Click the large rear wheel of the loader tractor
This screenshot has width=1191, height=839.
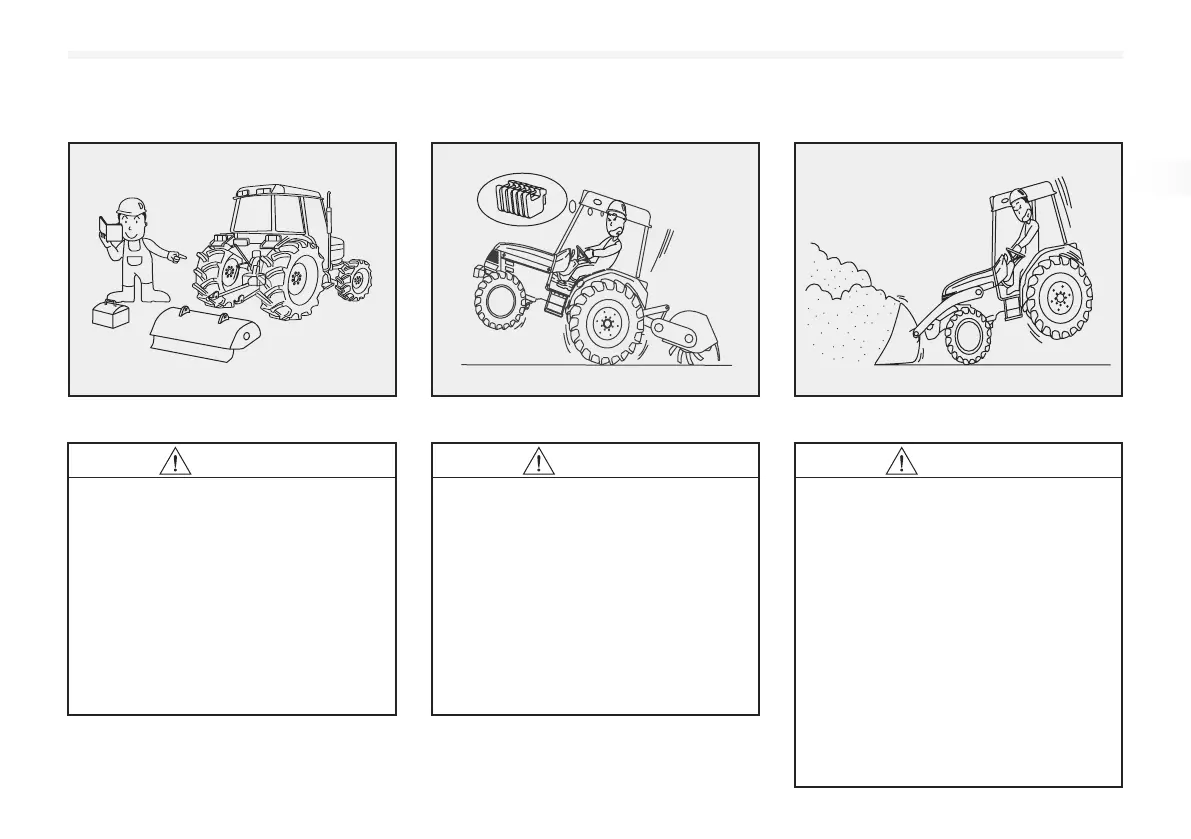[1058, 296]
